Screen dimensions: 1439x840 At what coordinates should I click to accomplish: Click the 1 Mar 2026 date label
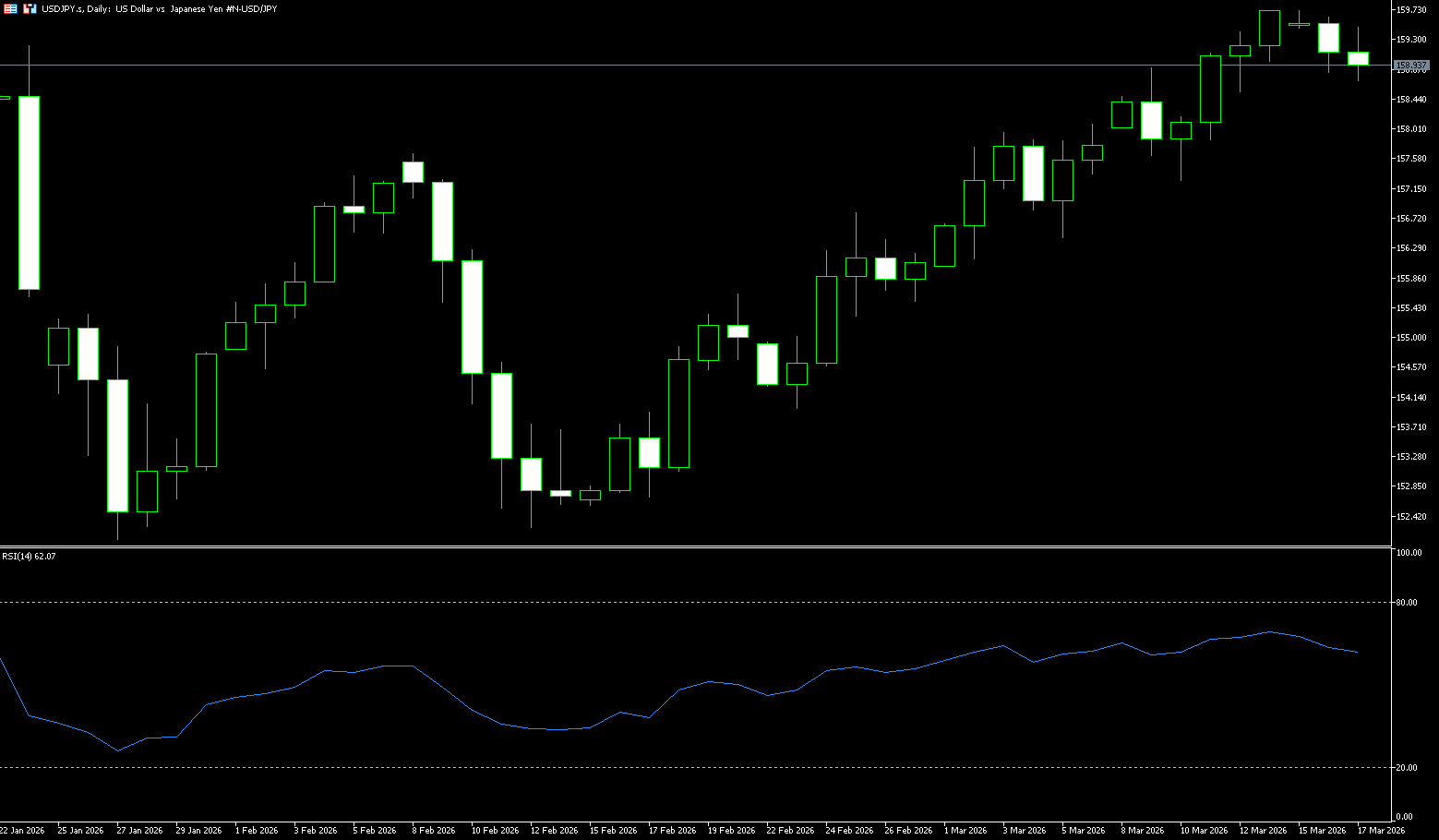coord(965,831)
